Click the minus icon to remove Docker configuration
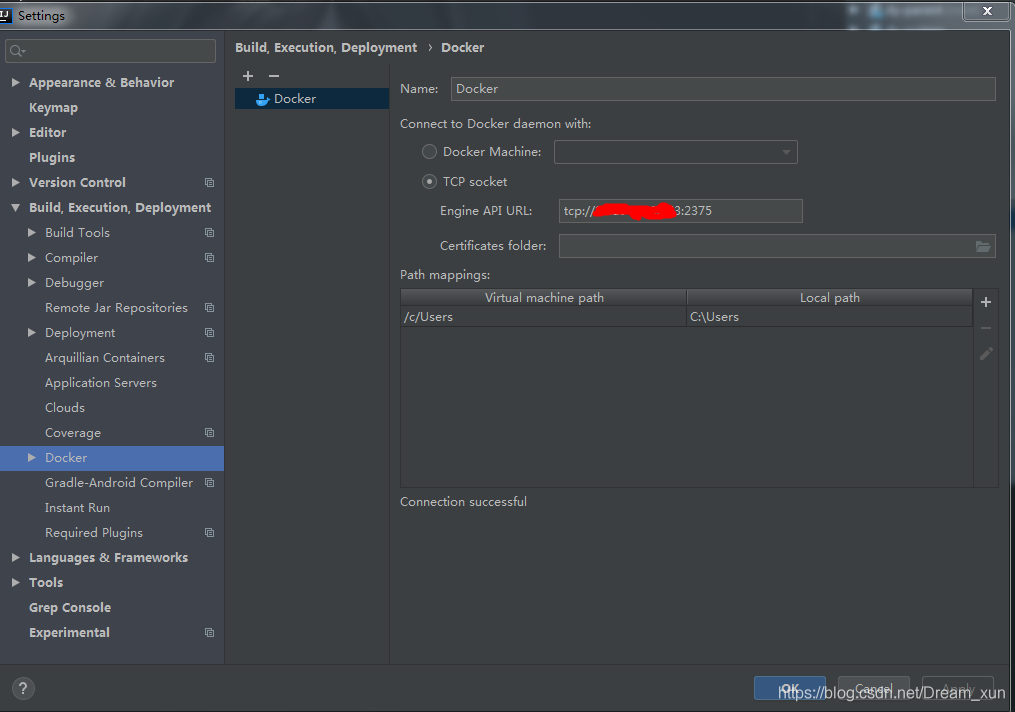This screenshot has width=1015, height=712. click(274, 76)
